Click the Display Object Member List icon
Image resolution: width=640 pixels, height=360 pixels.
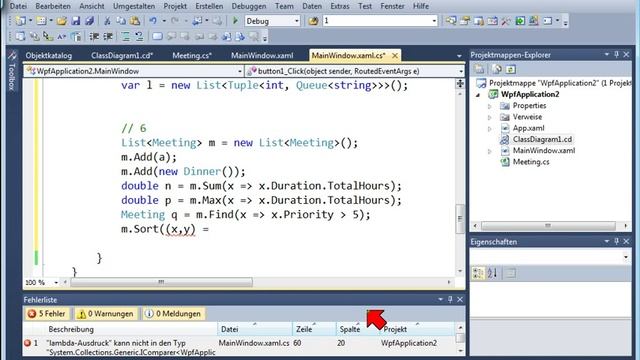coord(20,37)
